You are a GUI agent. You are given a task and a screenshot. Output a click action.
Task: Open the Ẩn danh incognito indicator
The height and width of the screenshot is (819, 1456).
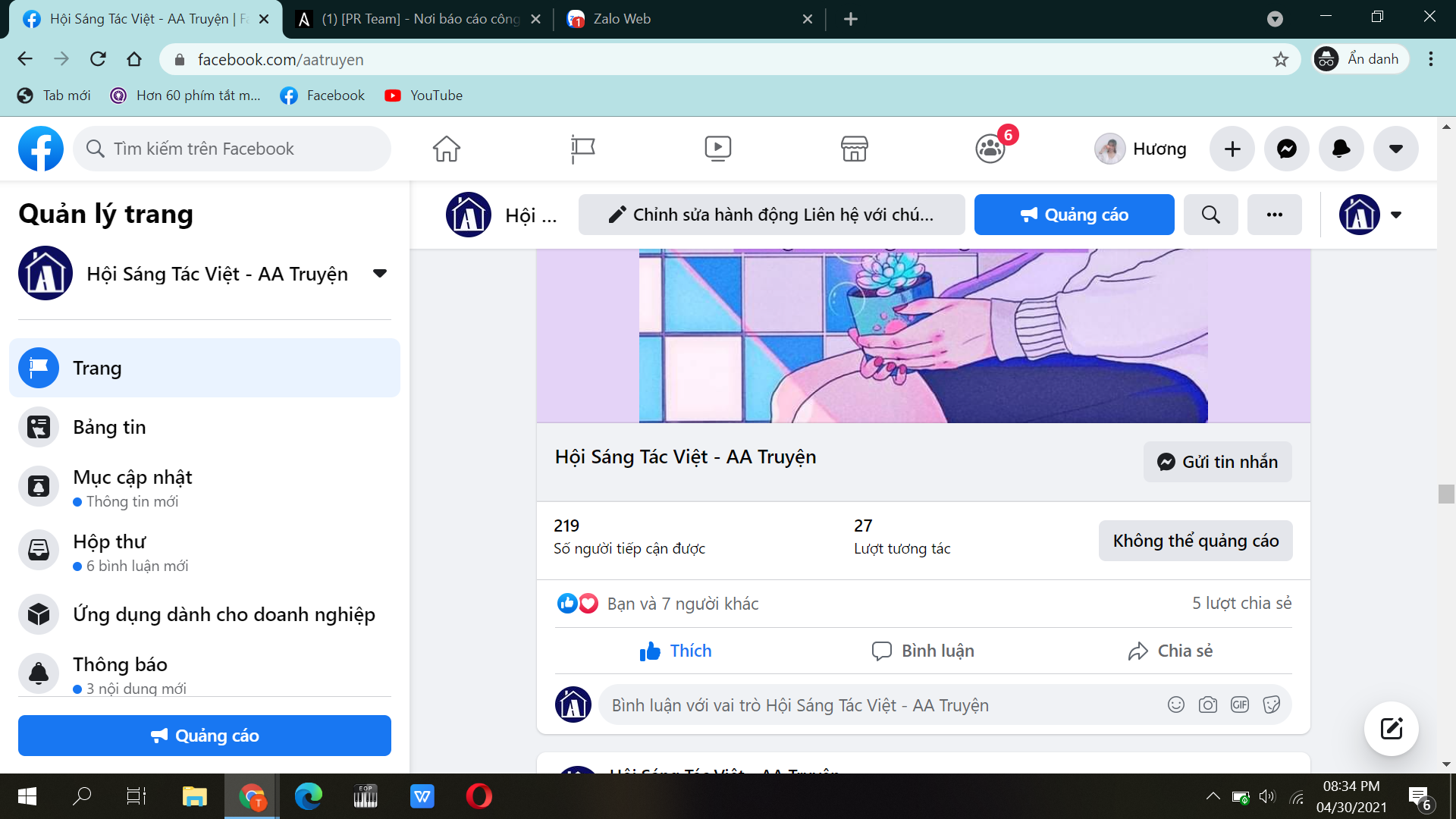(x=1360, y=59)
